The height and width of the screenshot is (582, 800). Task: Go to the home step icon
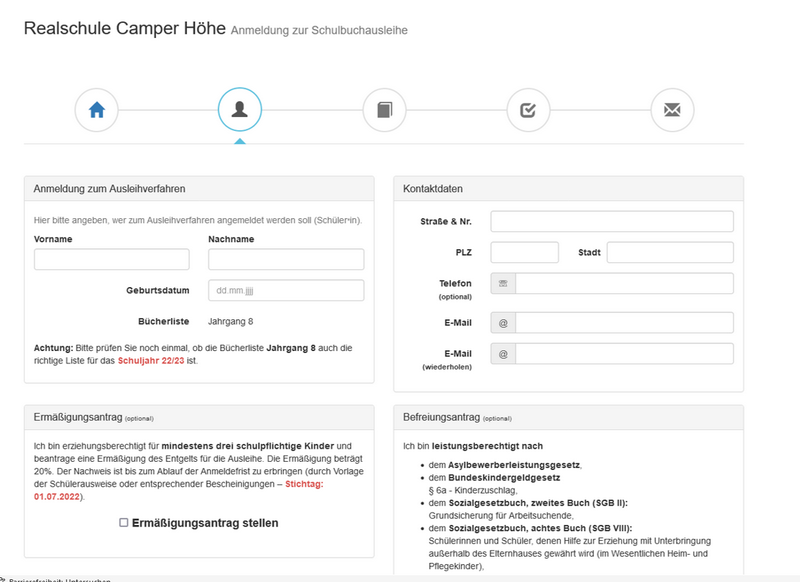[x=96, y=110]
